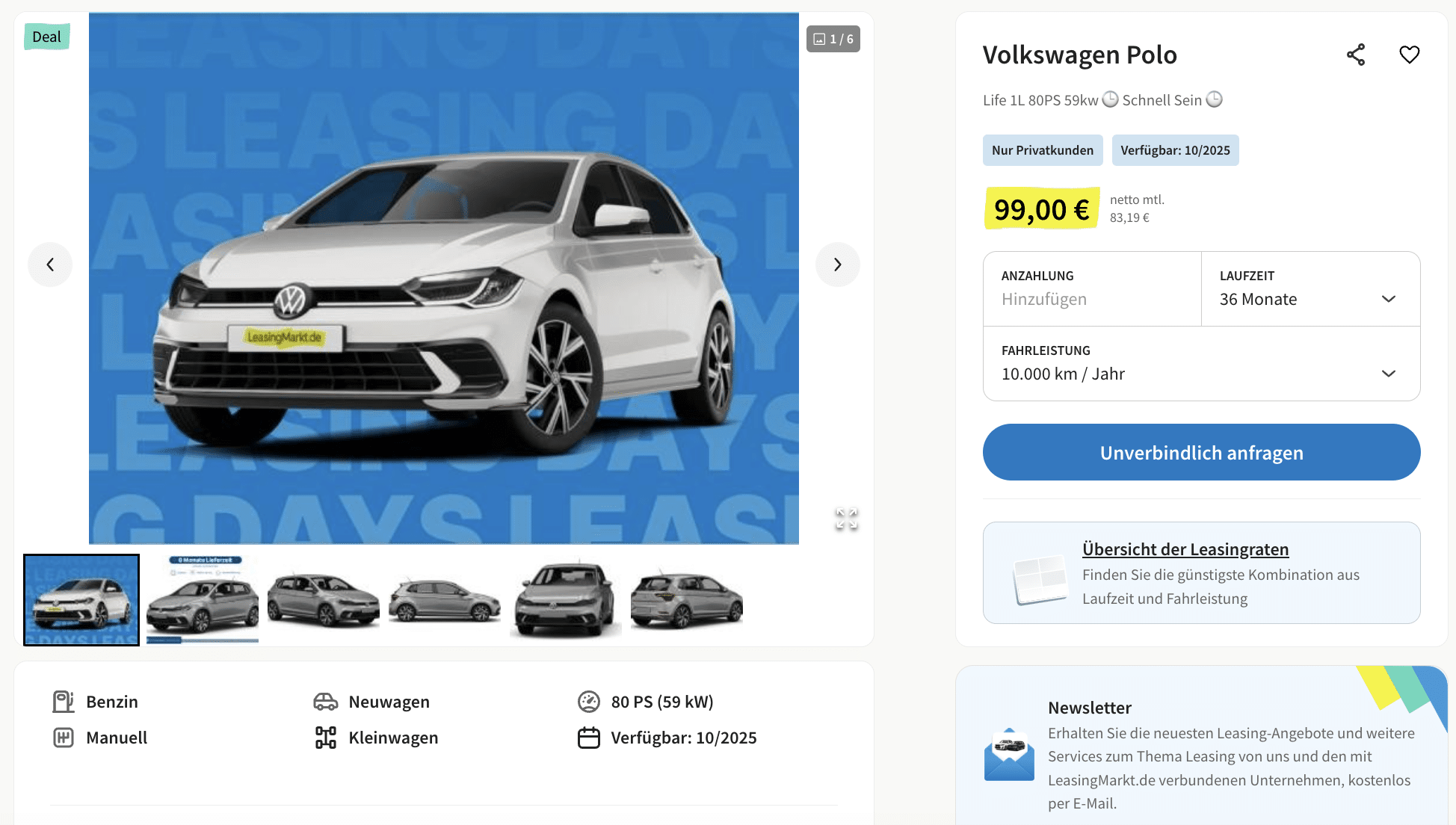The width and height of the screenshot is (1456, 825).
Task: Open the Übersicht der Leasingraten link
Action: point(1185,549)
